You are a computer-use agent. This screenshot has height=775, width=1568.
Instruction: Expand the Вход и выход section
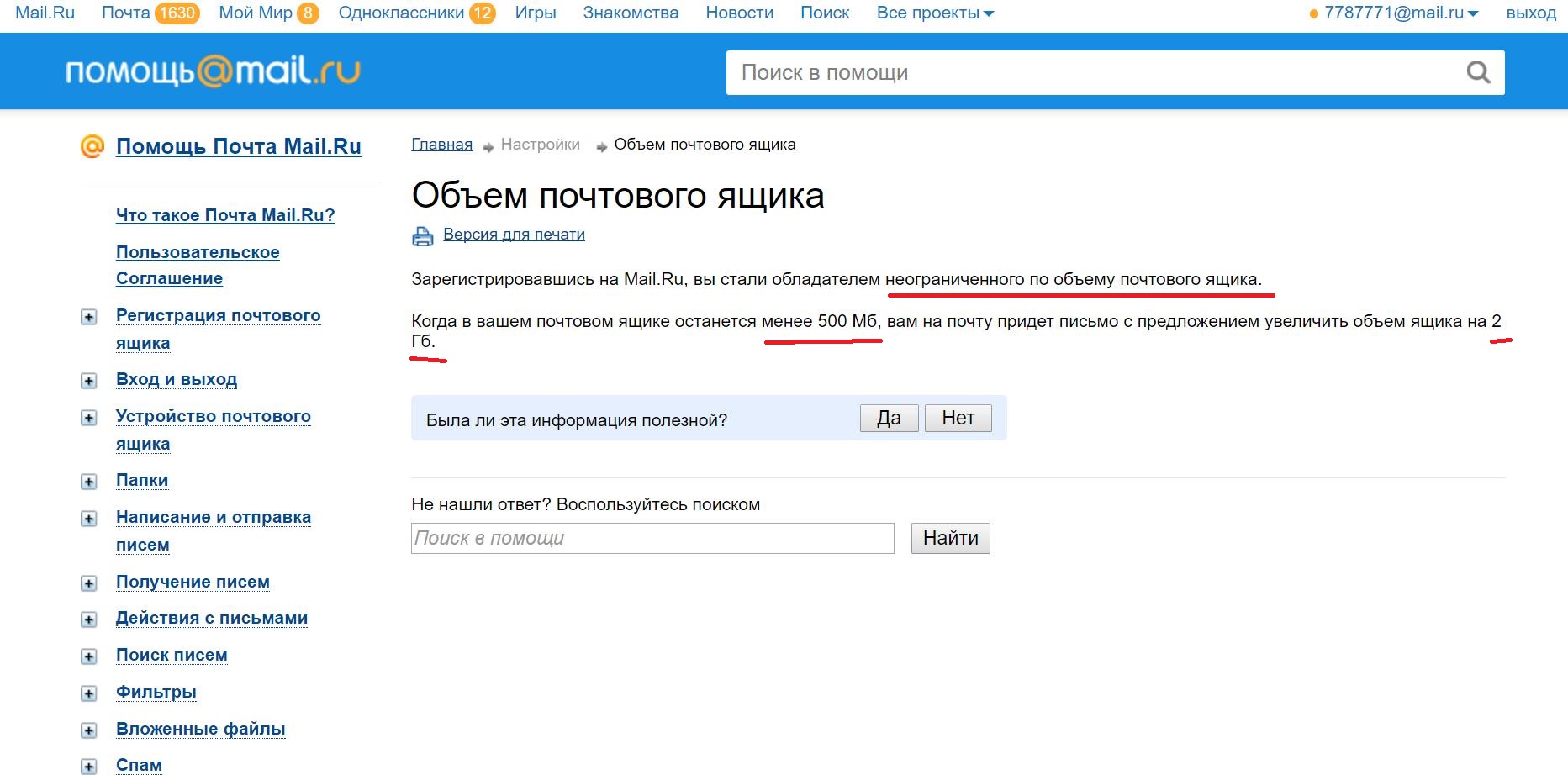pos(89,381)
